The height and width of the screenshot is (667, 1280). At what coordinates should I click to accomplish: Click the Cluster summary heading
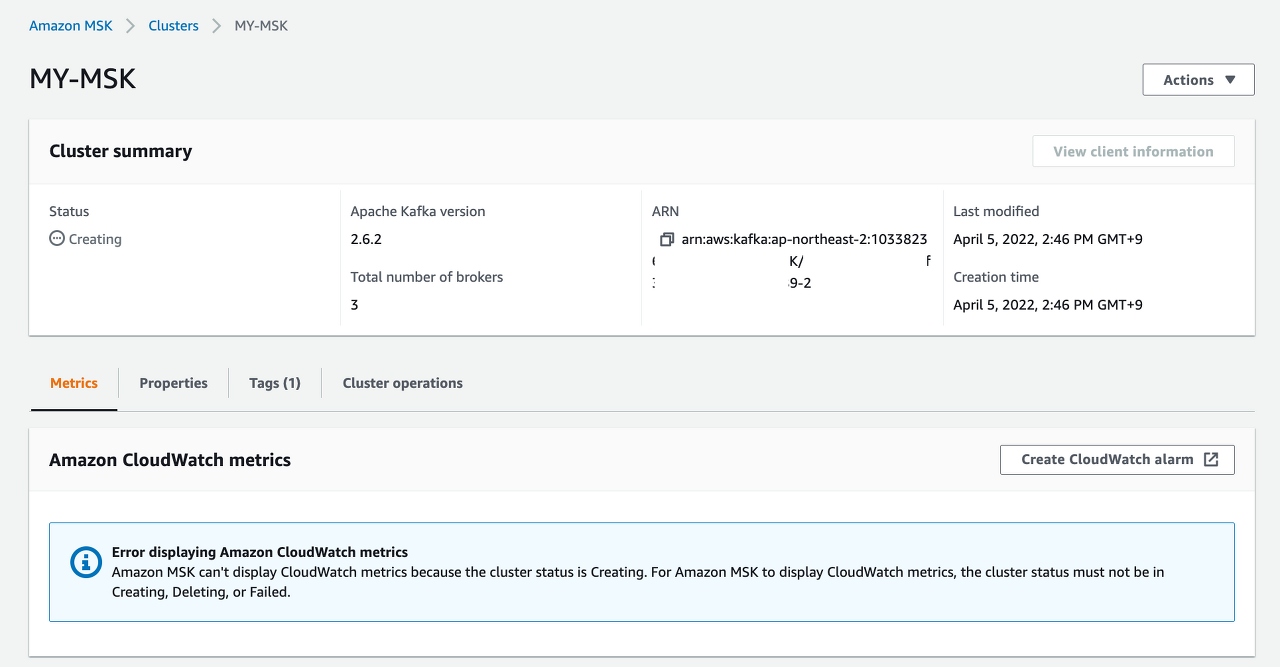121,151
